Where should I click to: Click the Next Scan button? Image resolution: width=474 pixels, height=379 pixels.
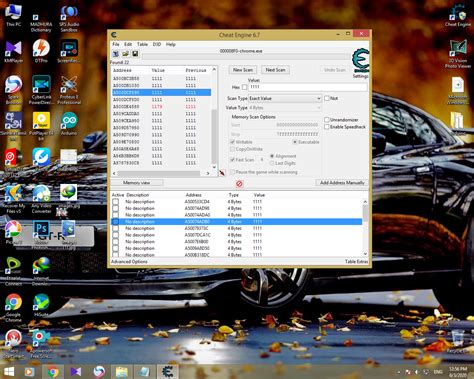point(275,70)
